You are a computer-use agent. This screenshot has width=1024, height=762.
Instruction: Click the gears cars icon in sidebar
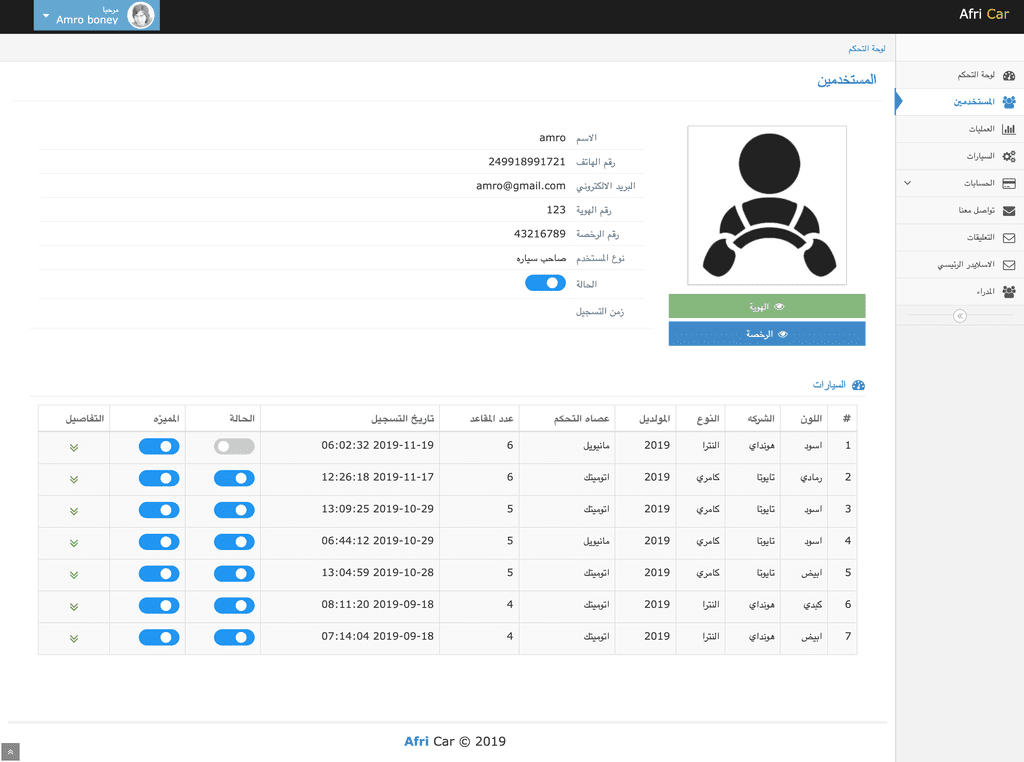pos(1009,156)
